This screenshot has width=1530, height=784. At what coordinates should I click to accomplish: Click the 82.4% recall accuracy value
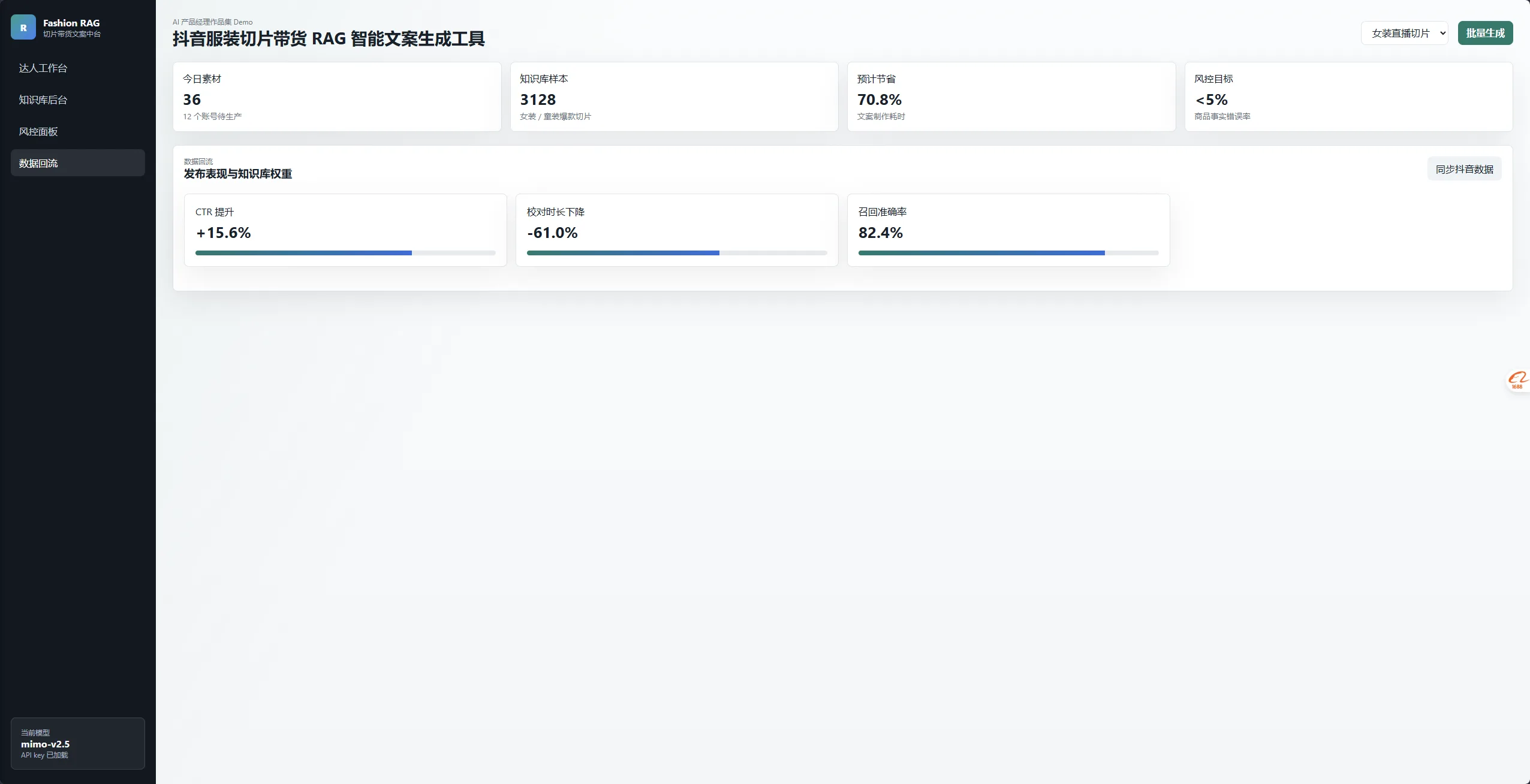coord(880,233)
